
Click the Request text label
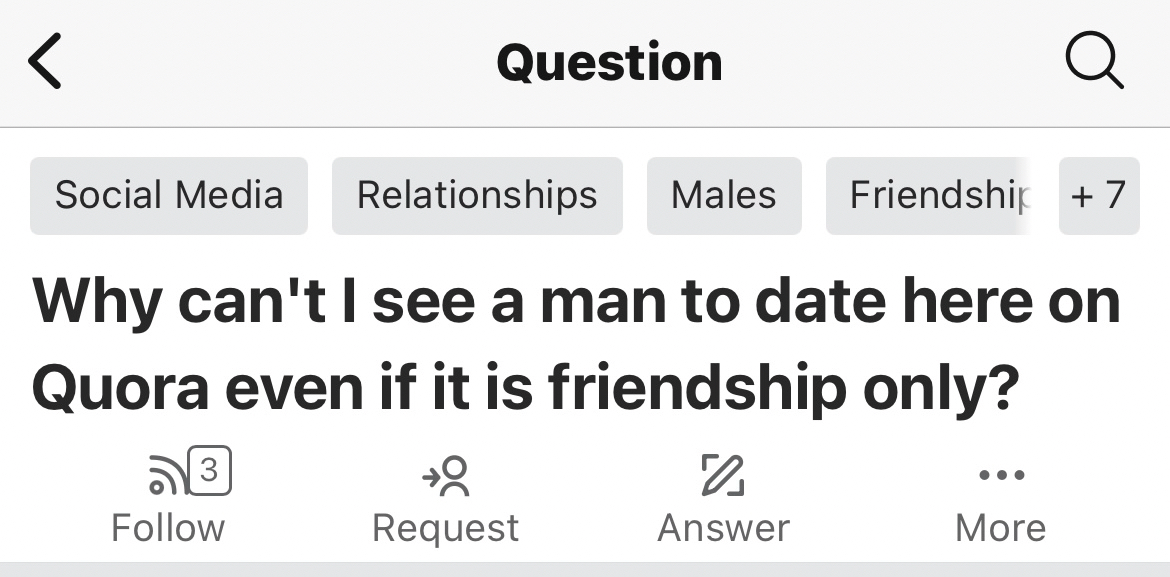(446, 527)
